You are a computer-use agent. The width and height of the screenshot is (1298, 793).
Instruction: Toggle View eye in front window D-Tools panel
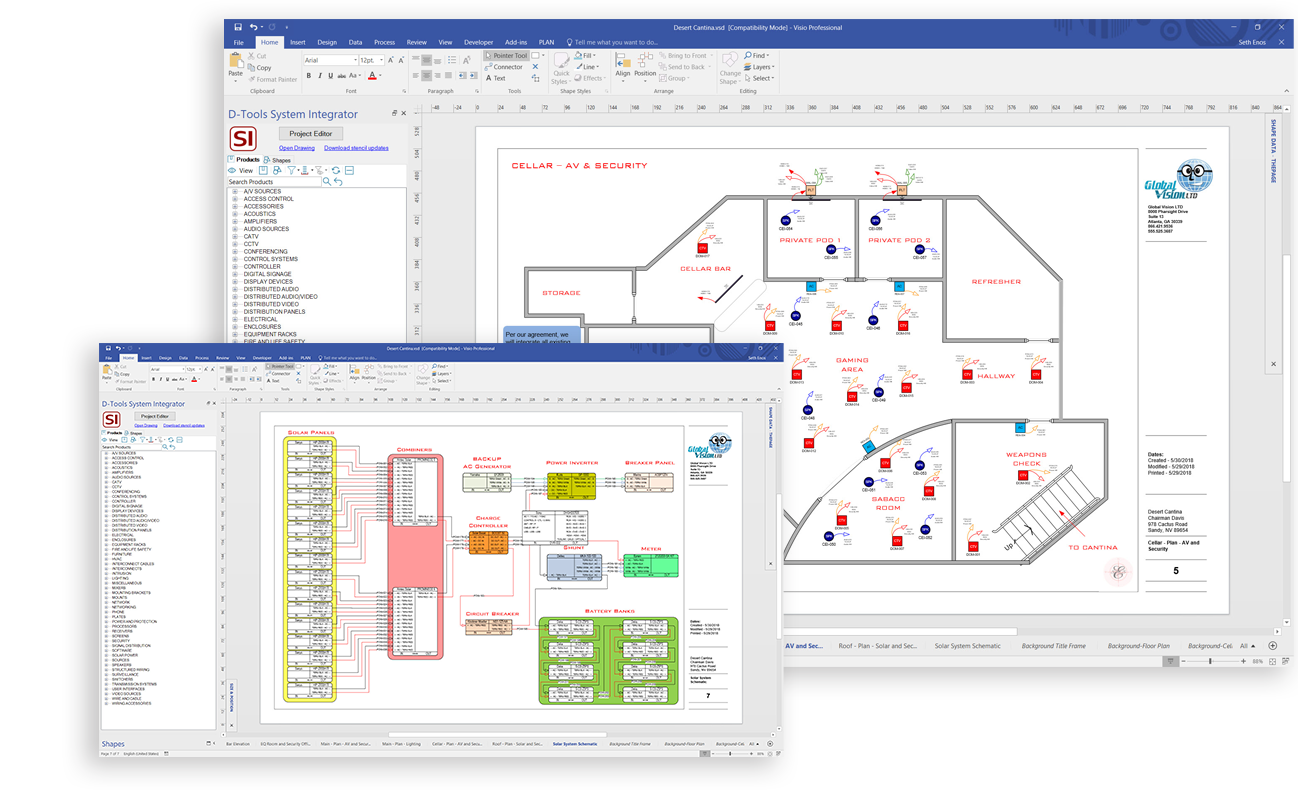(x=104, y=440)
